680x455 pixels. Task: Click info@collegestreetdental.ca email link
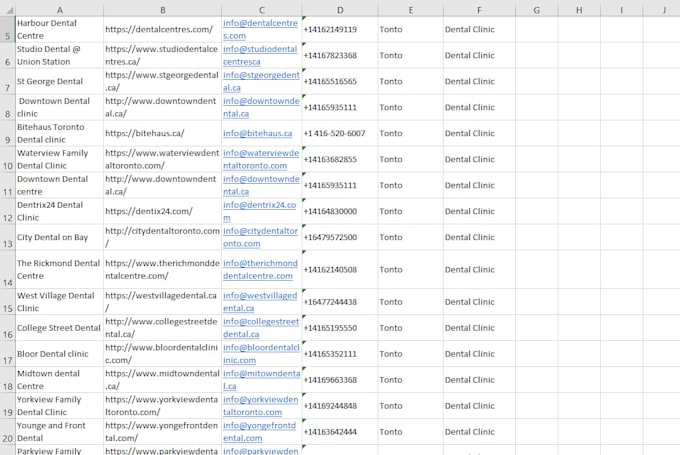click(261, 328)
